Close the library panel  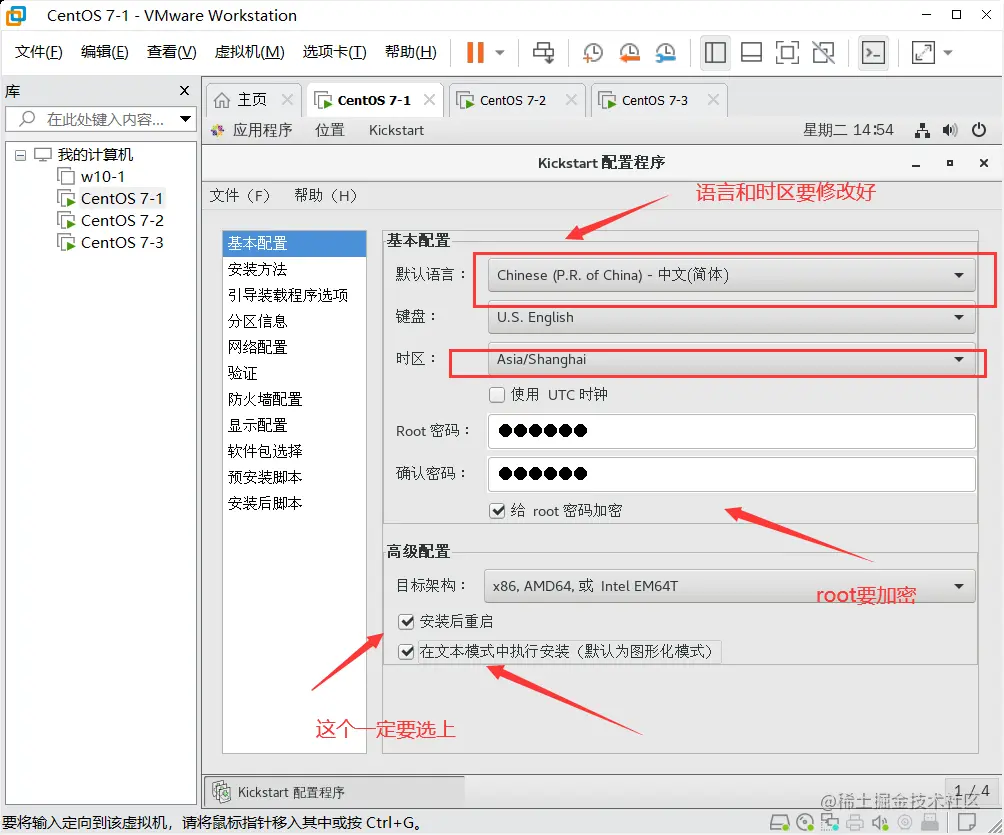184,91
